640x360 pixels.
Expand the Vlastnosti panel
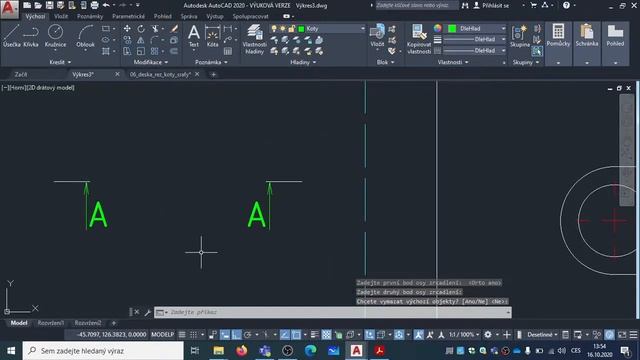453,62
